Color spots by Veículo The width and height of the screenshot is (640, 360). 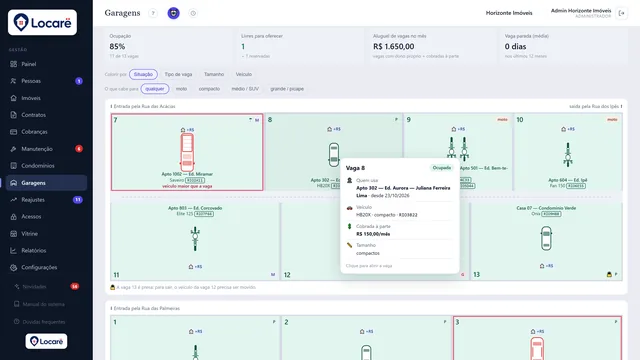244,74
